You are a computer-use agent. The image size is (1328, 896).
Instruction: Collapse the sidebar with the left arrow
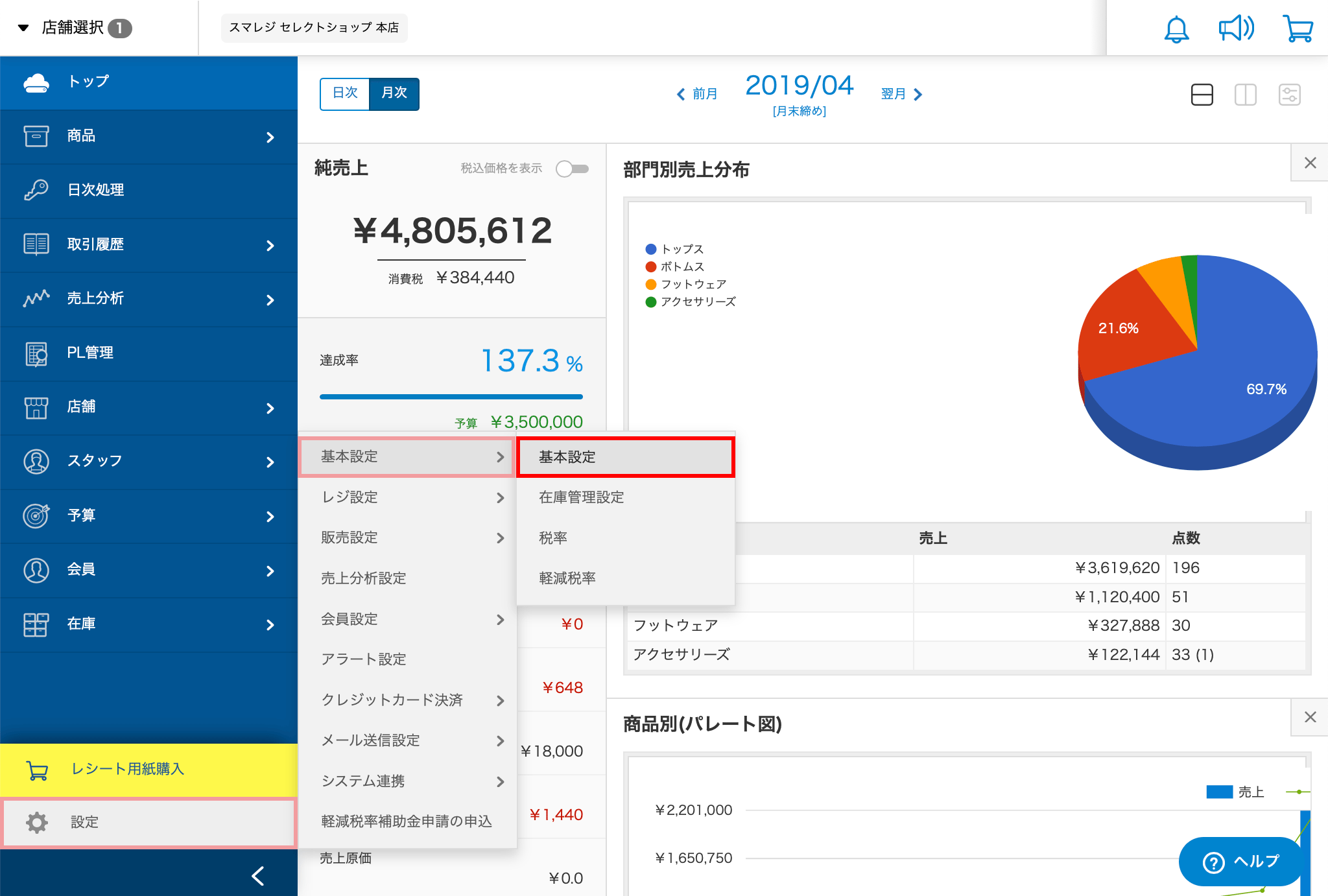tap(258, 876)
